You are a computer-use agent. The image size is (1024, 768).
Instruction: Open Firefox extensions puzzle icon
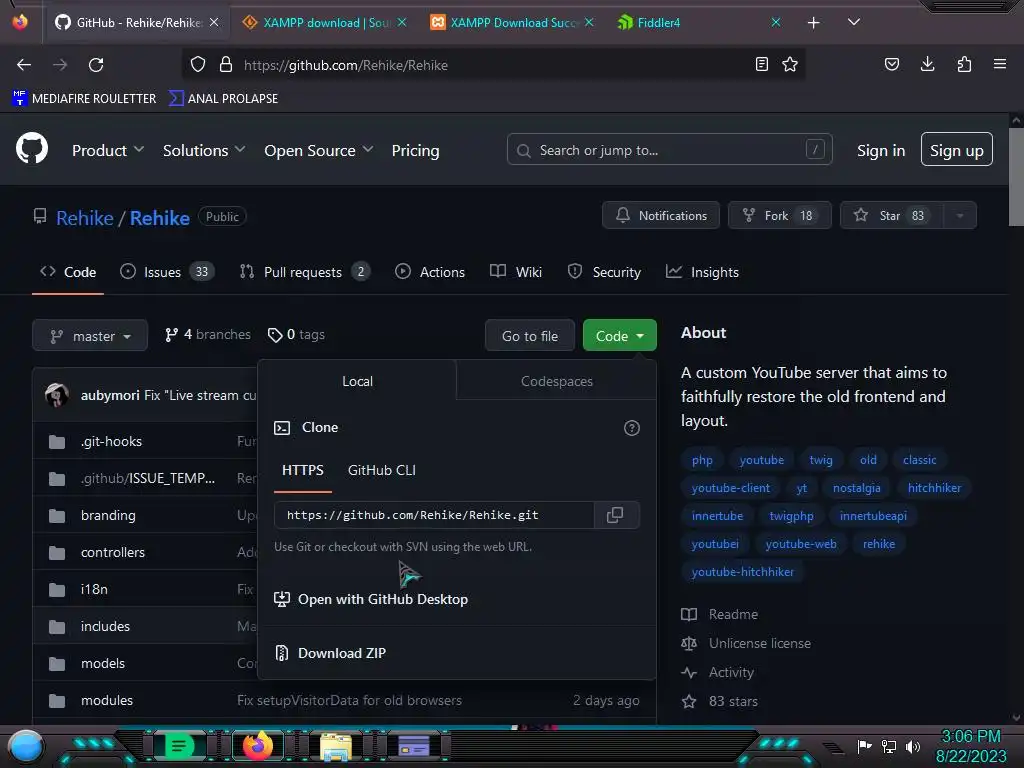(x=964, y=64)
